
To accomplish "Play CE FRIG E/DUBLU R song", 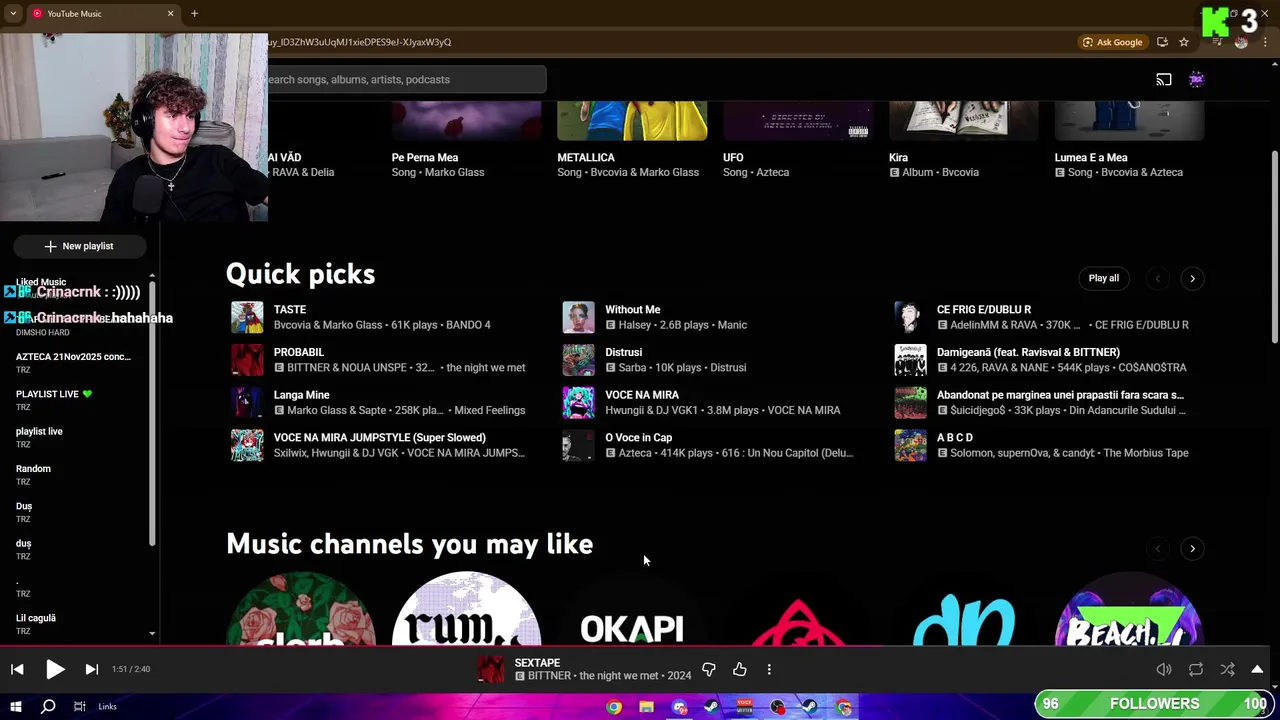I will (910, 317).
